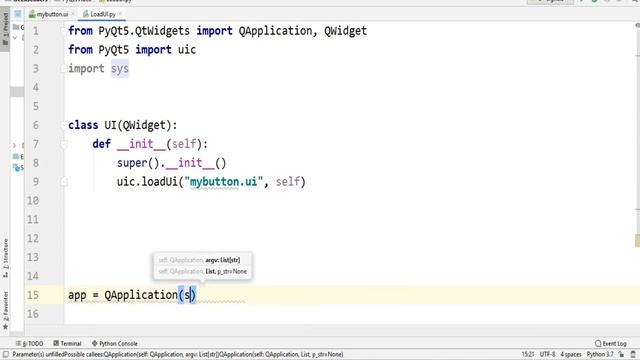This screenshot has height=360, width=640.
Task: Click the Python Console icon
Action: [x=94, y=344]
